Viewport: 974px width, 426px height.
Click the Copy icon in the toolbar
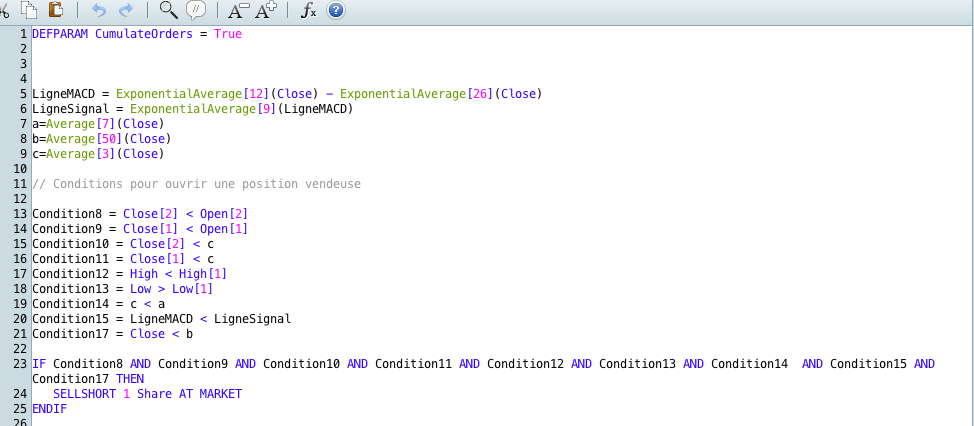[29, 9]
